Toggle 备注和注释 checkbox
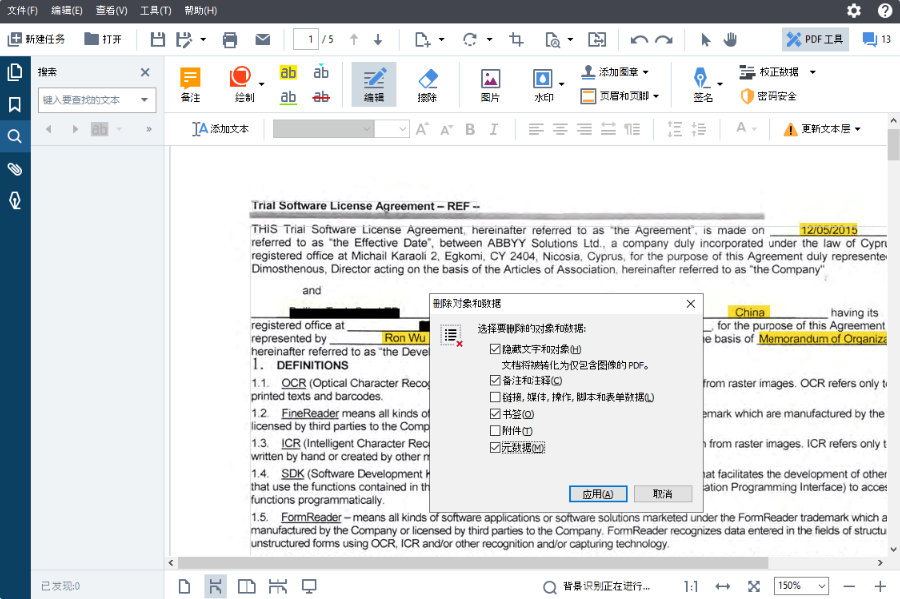This screenshot has width=900, height=599. click(x=495, y=380)
